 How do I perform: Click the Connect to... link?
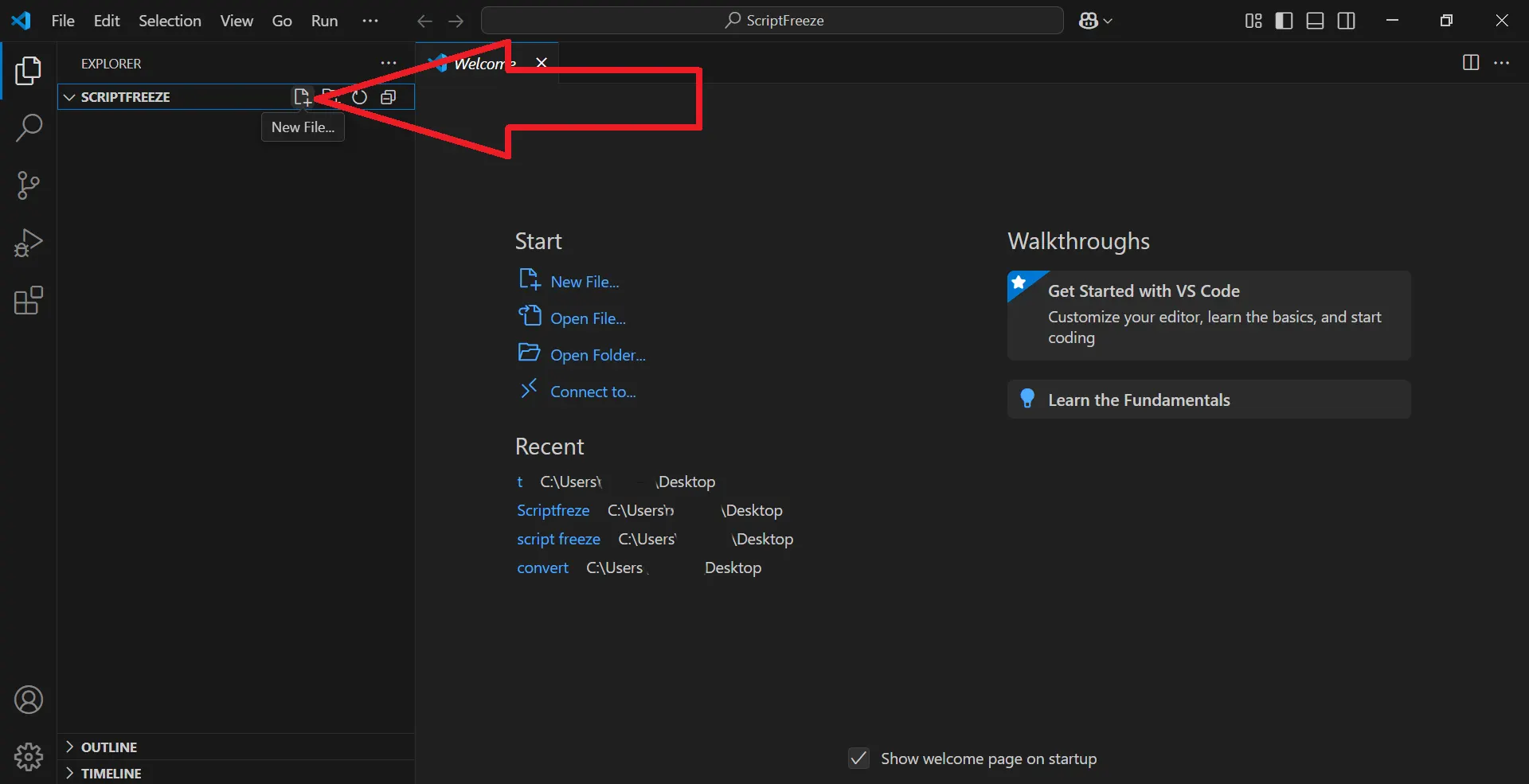593,392
